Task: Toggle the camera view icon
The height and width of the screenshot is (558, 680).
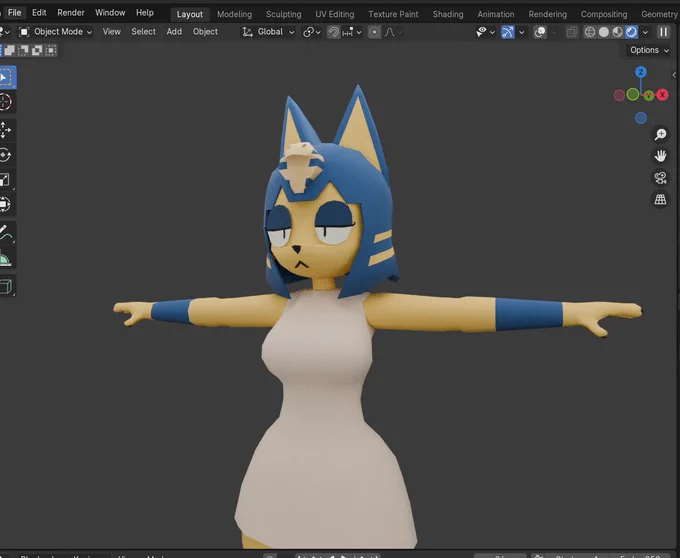Action: coord(660,178)
